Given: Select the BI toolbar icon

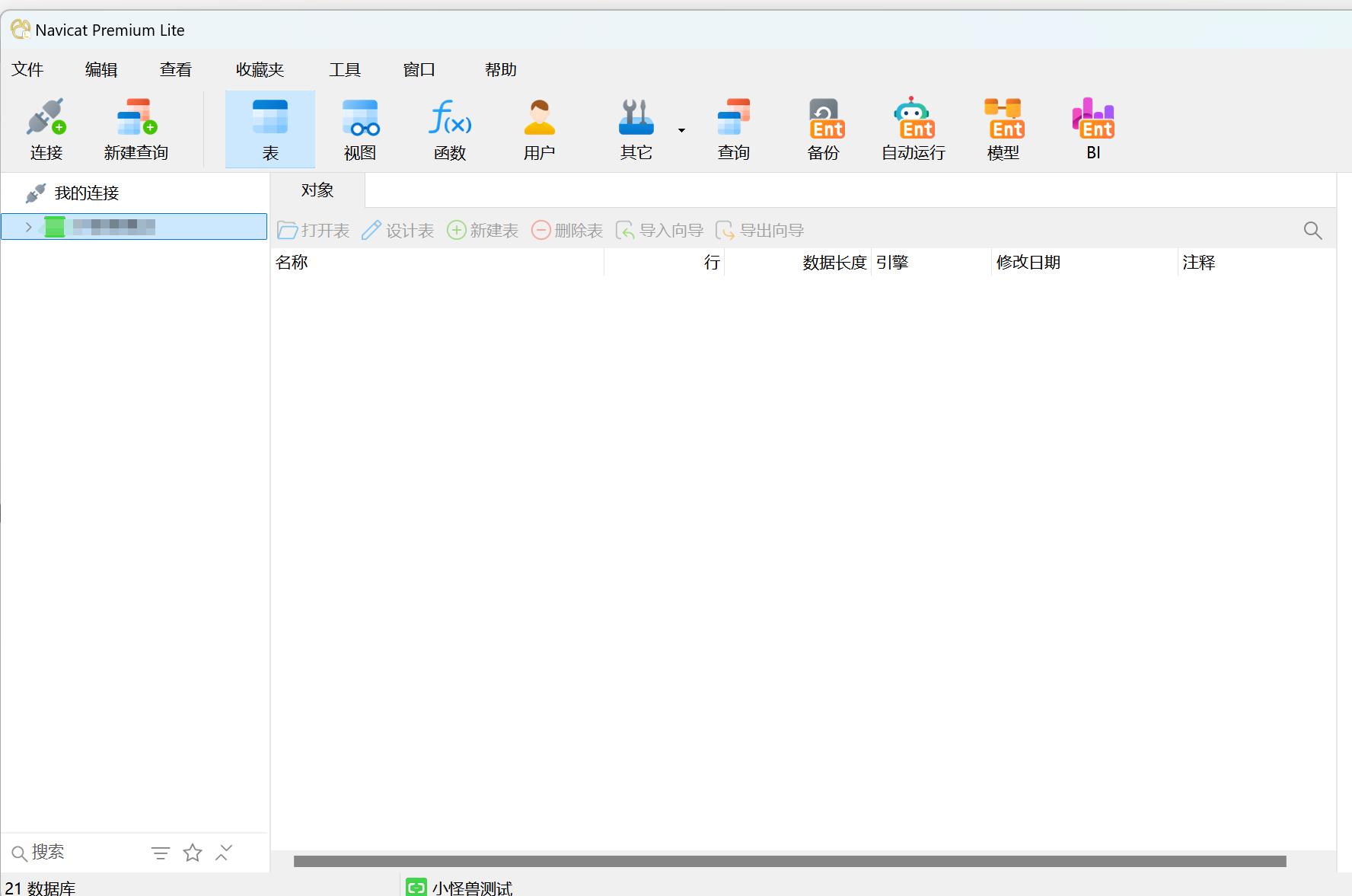Looking at the screenshot, I should (1092, 128).
